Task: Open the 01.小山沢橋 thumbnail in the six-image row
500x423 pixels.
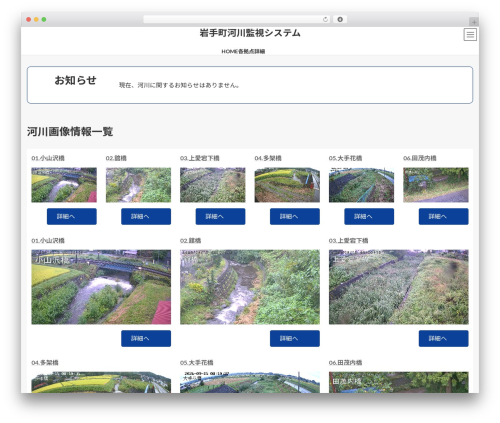Action: click(x=64, y=185)
